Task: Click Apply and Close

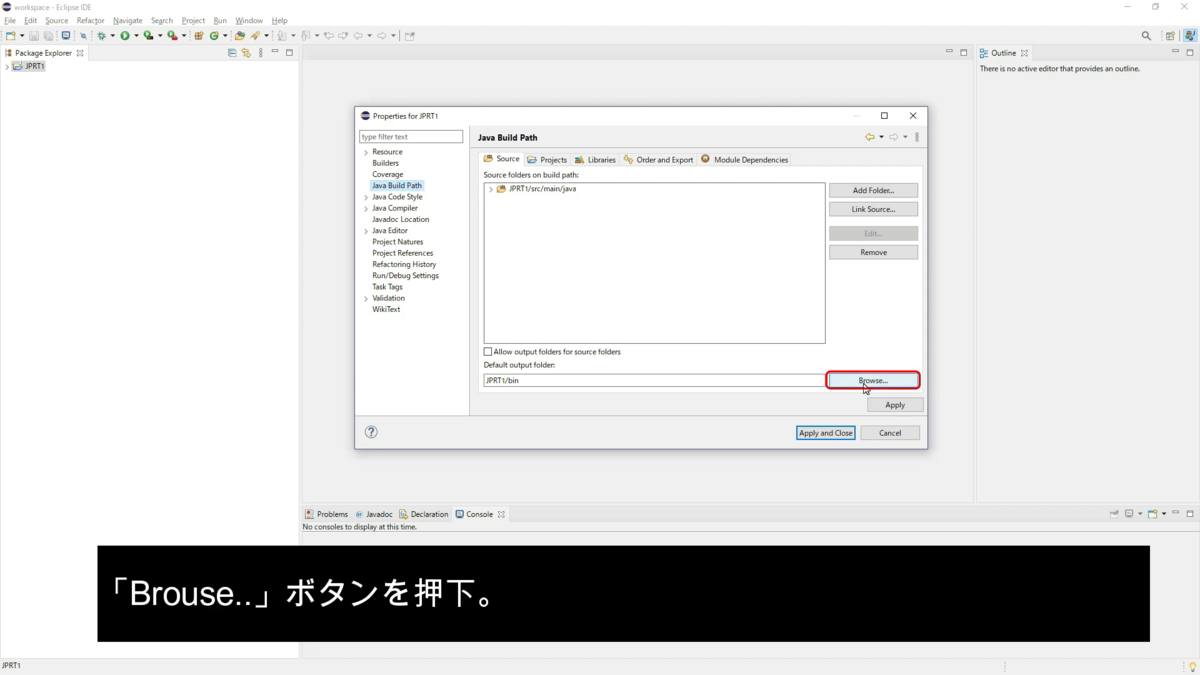Action: pyautogui.click(x=826, y=433)
